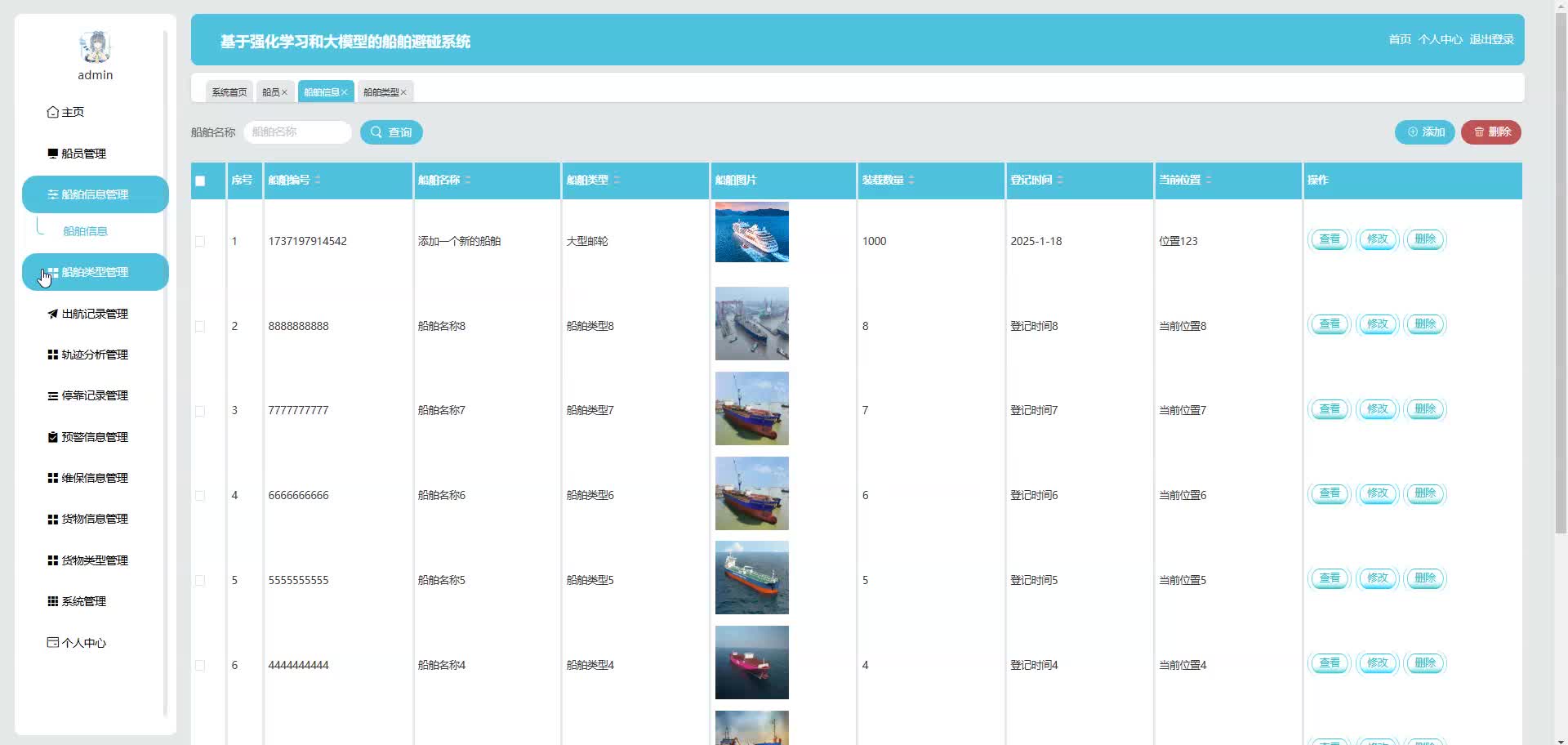Focus the 船舶名称 search field
This screenshot has width=1568, height=745.
[x=298, y=132]
